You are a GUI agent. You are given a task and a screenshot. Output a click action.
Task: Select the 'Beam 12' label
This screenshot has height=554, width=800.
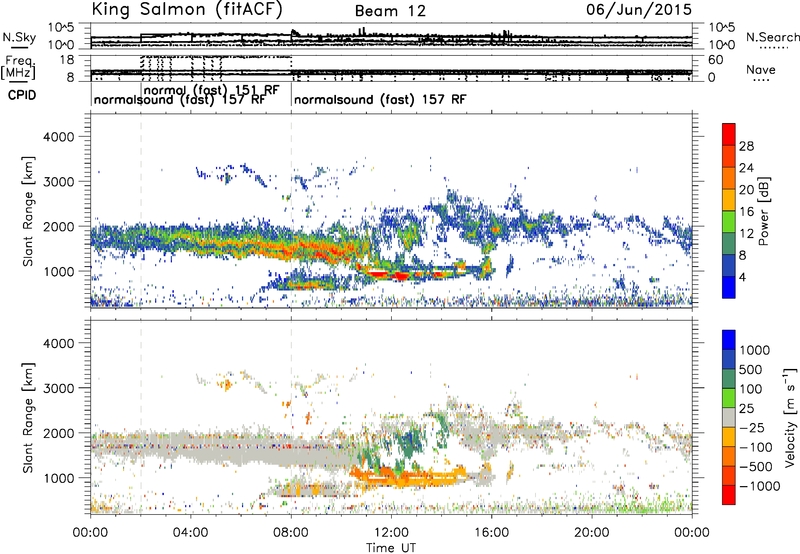[x=390, y=11]
